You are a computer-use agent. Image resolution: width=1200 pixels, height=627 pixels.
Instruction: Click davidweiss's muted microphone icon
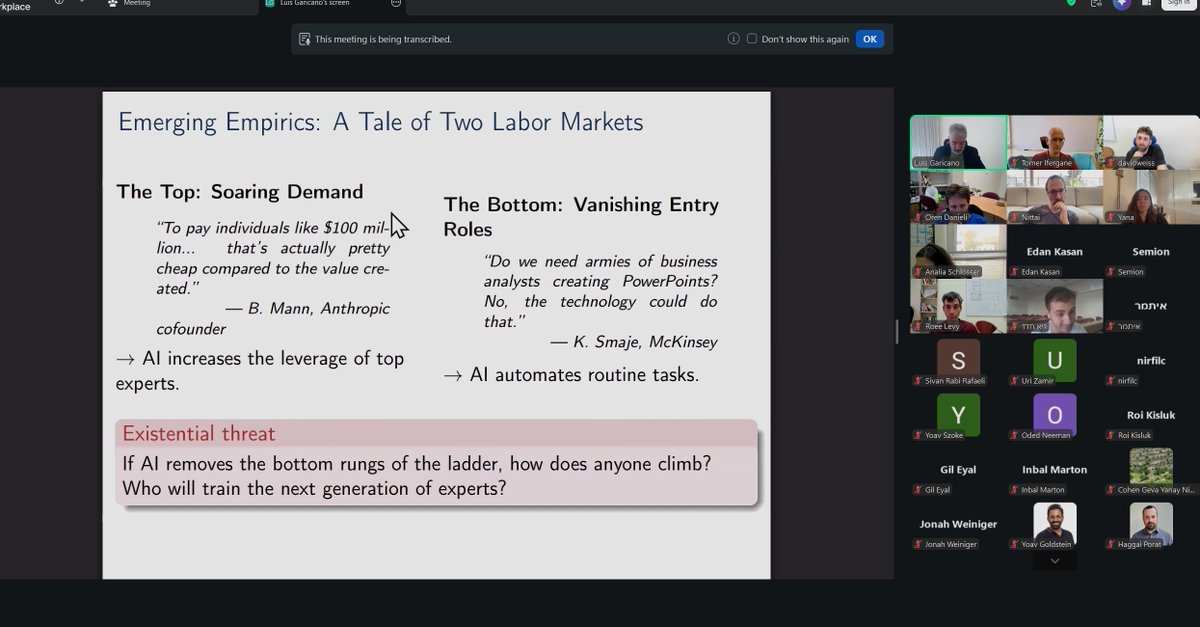click(1111, 162)
